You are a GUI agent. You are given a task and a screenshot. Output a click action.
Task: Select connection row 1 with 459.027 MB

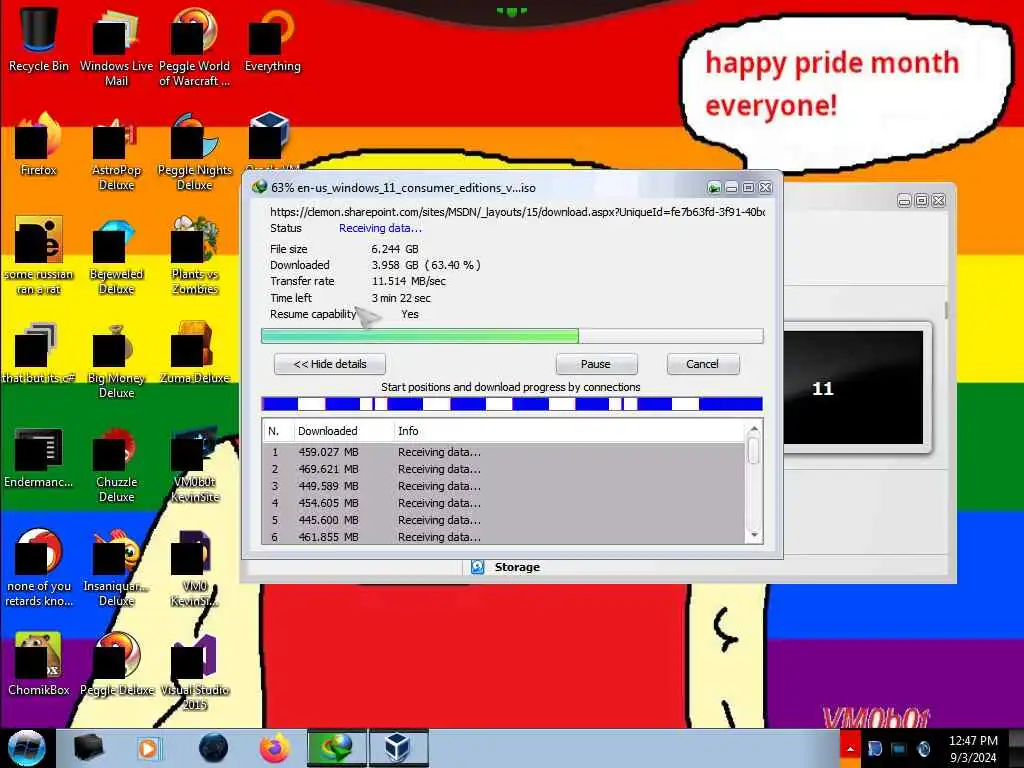click(x=504, y=452)
